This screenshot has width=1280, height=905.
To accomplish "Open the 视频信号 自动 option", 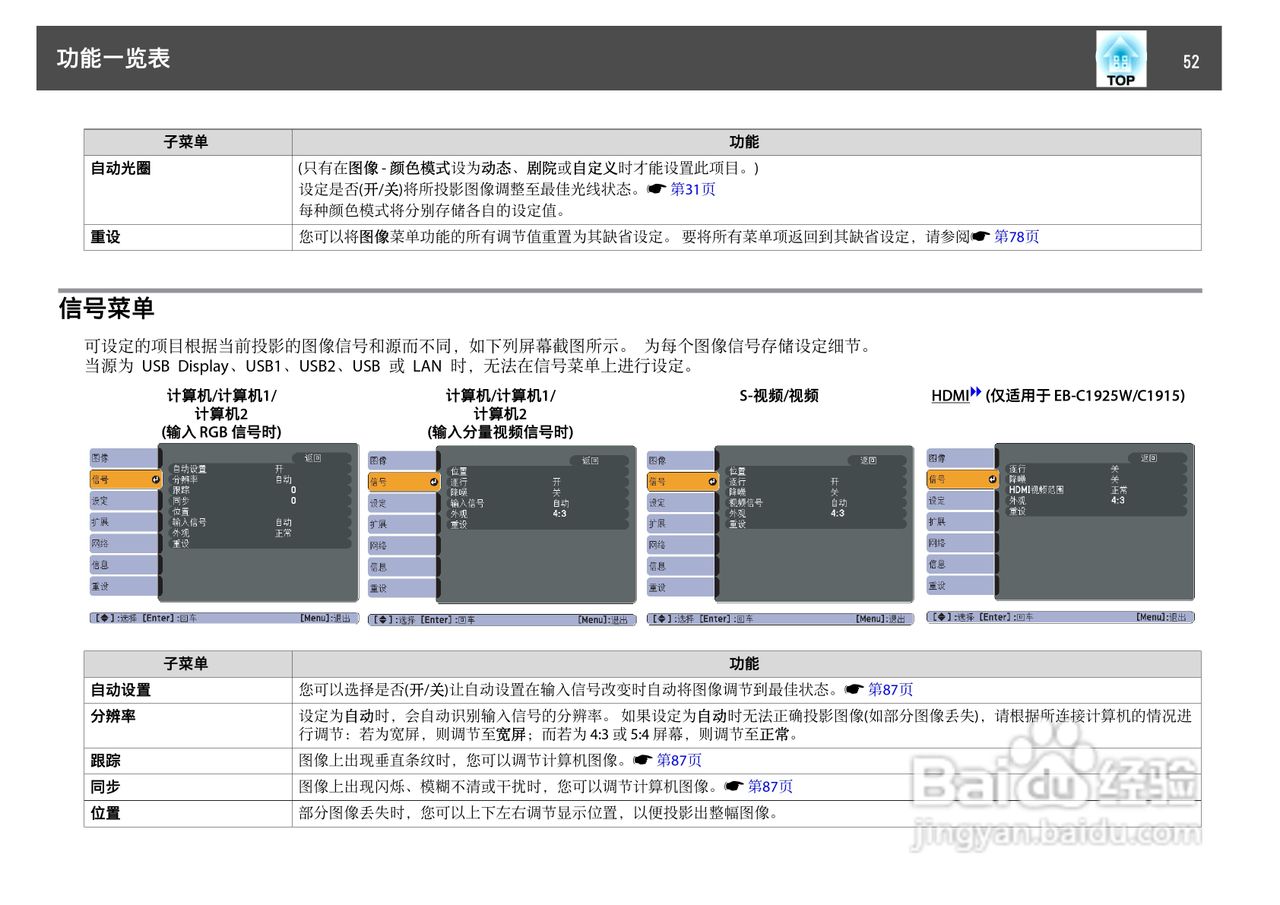I will 839,503.
